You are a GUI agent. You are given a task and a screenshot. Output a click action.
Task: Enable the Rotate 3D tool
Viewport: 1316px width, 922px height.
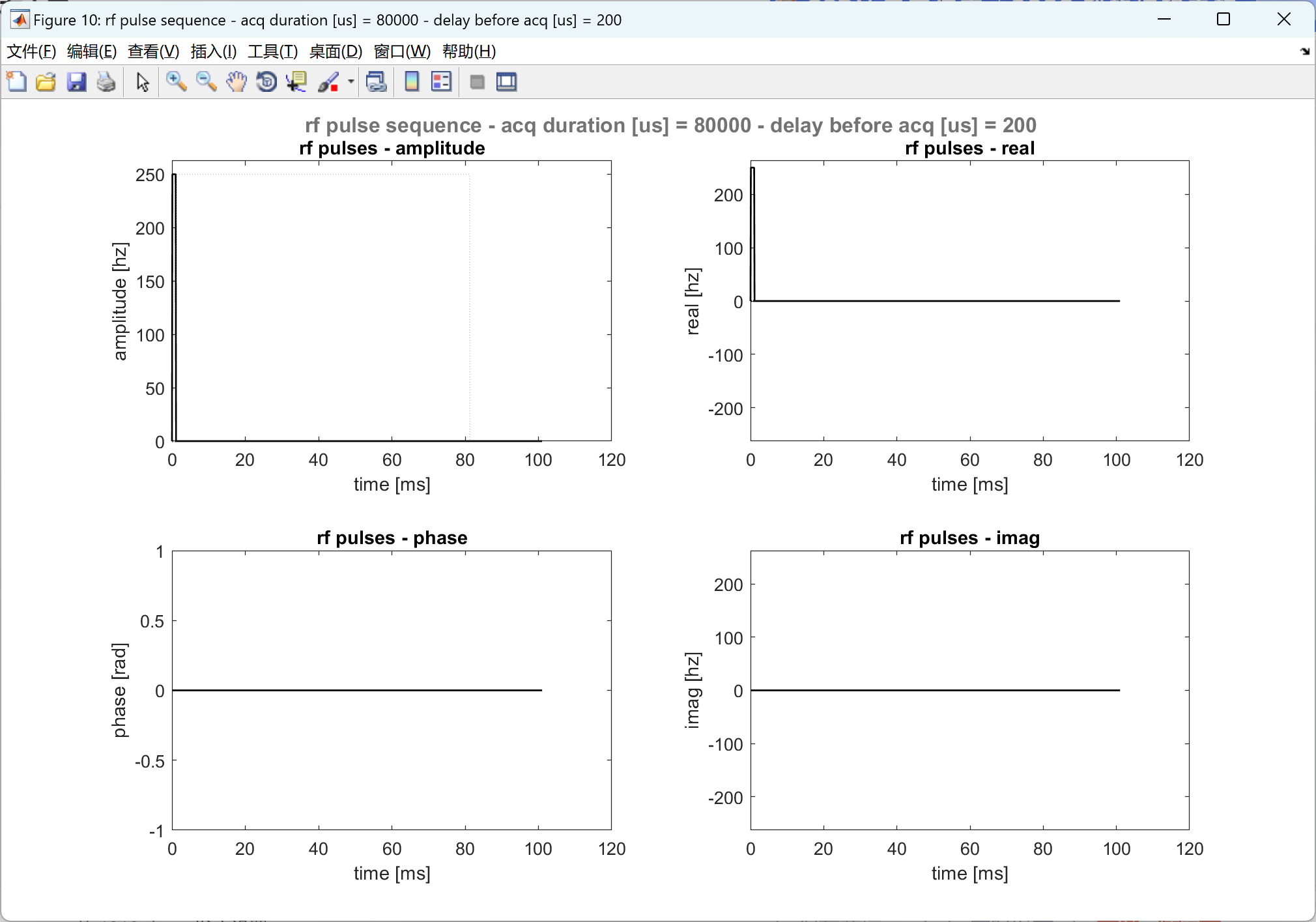pyautogui.click(x=266, y=82)
